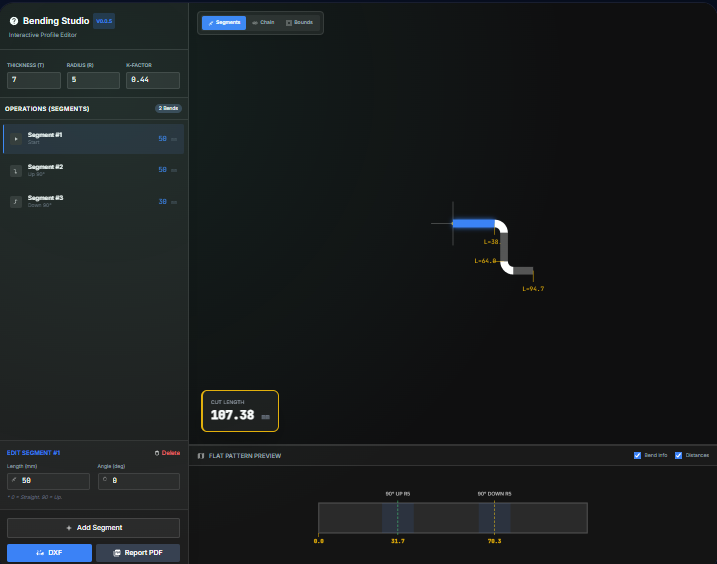Image resolution: width=717 pixels, height=564 pixels.
Task: Click the Bending Studio help logo icon
Action: [x=14, y=21]
